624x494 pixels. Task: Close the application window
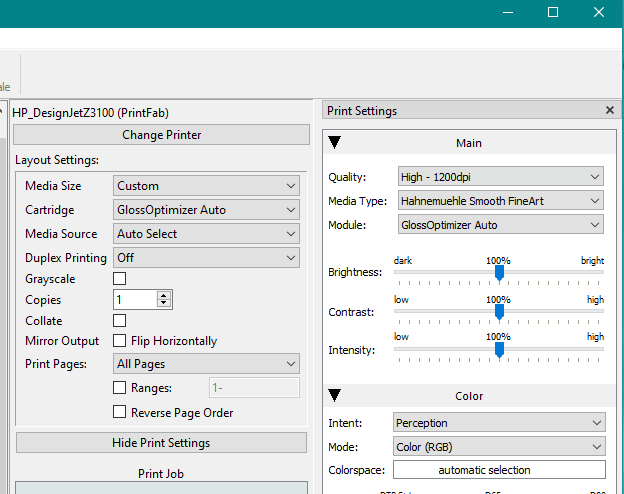(x=599, y=13)
